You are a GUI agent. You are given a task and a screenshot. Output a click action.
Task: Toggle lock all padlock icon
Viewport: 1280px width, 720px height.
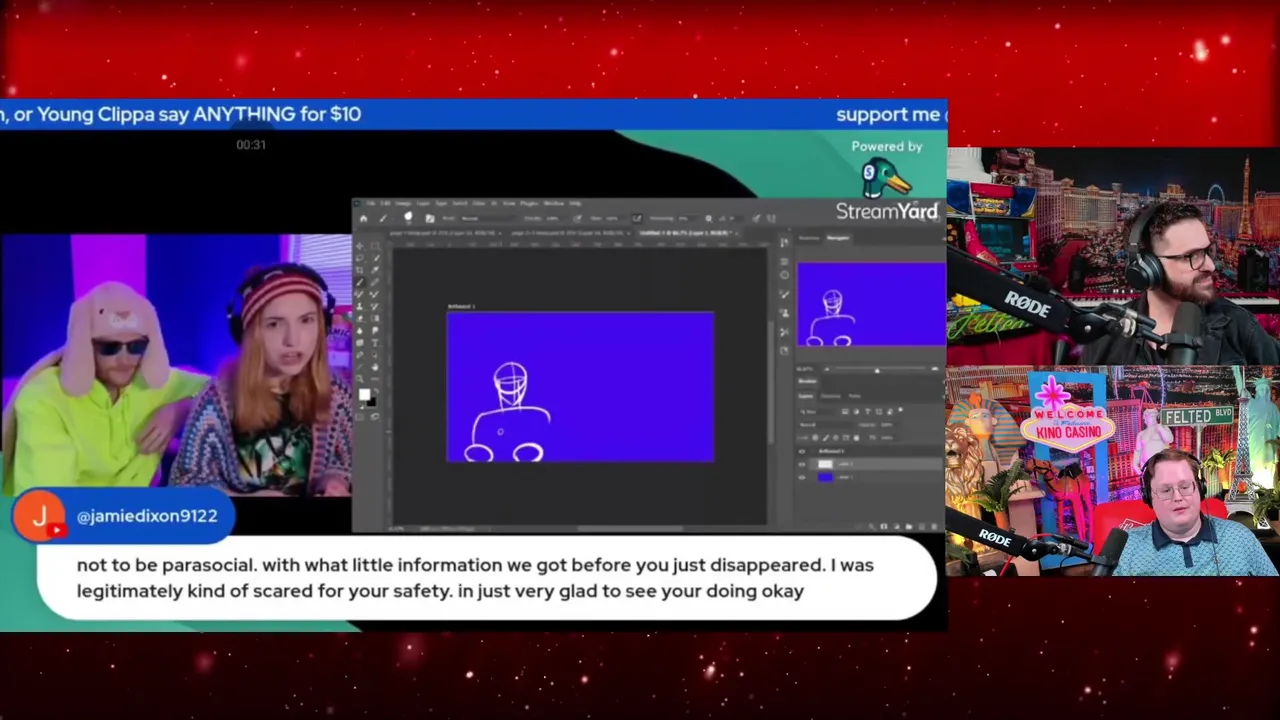(x=856, y=438)
